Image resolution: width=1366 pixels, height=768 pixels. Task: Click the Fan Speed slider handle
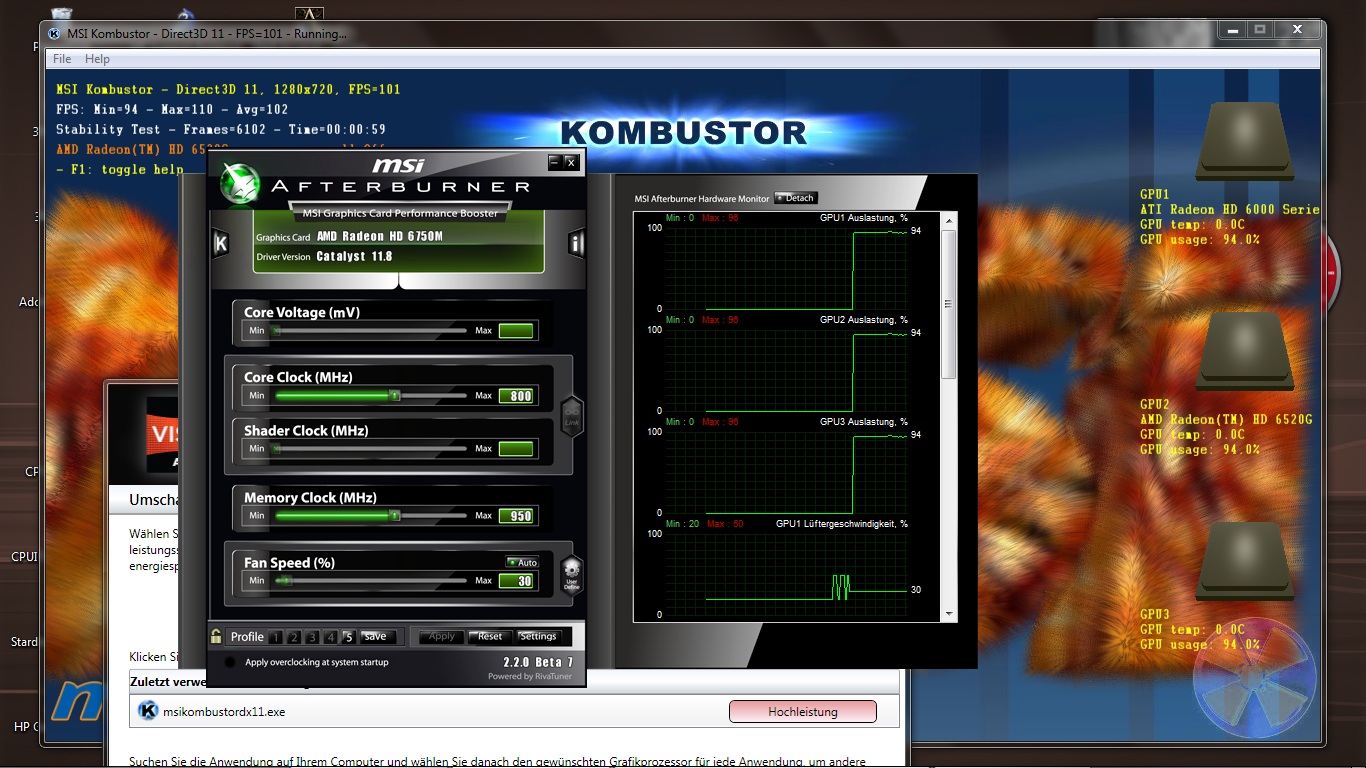pyautogui.click(x=285, y=581)
